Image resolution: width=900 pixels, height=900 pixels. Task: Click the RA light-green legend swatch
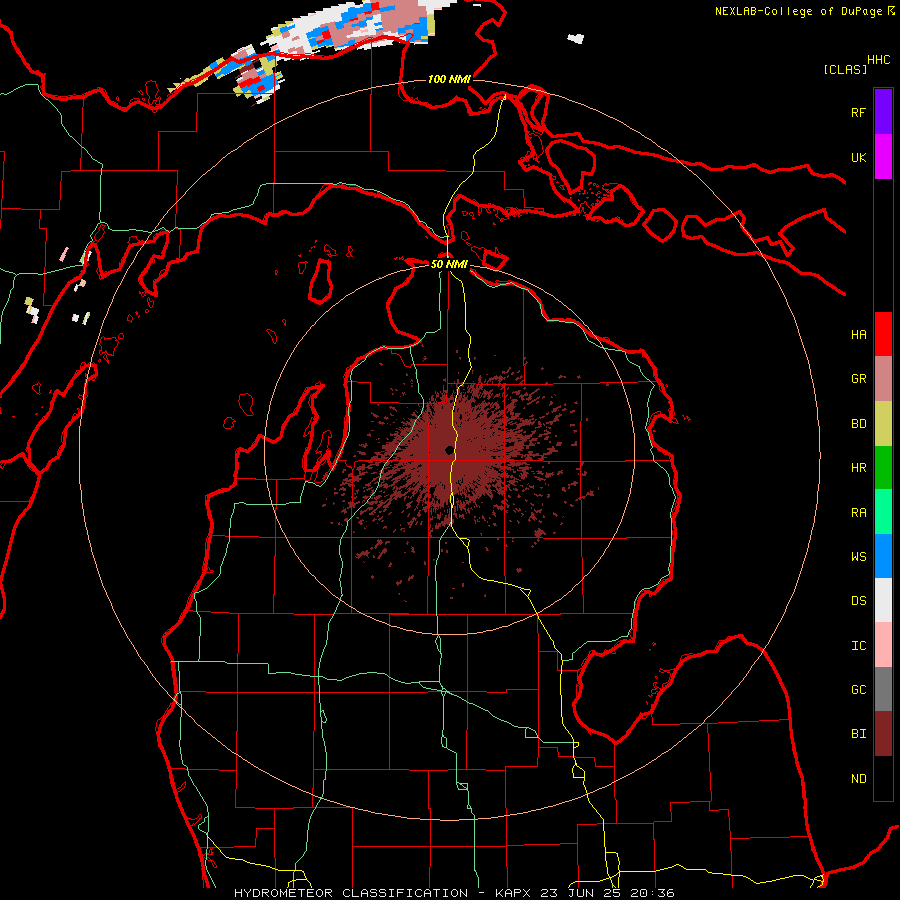pos(883,512)
